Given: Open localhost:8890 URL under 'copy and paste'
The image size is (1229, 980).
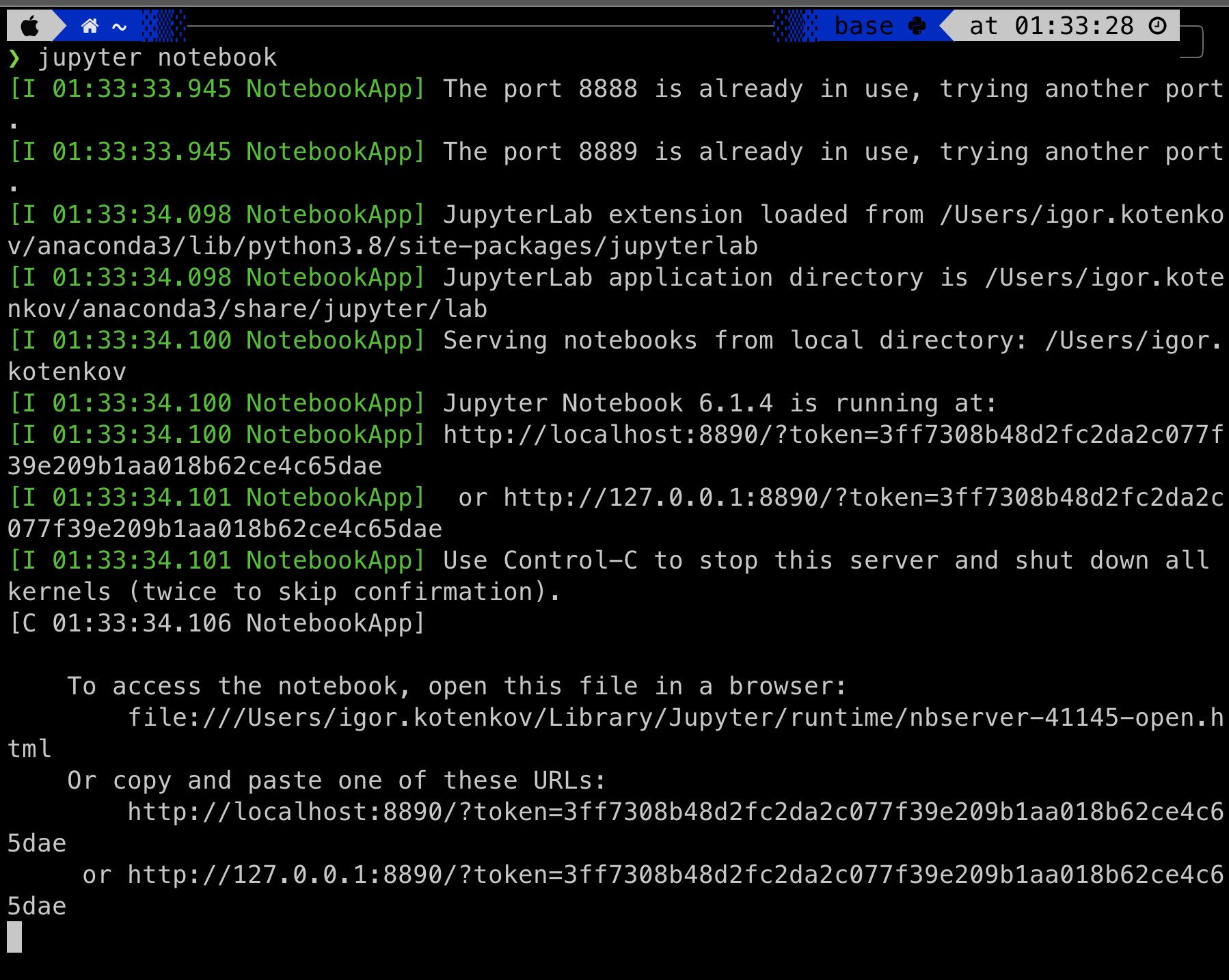Looking at the screenshot, I should tap(675, 812).
